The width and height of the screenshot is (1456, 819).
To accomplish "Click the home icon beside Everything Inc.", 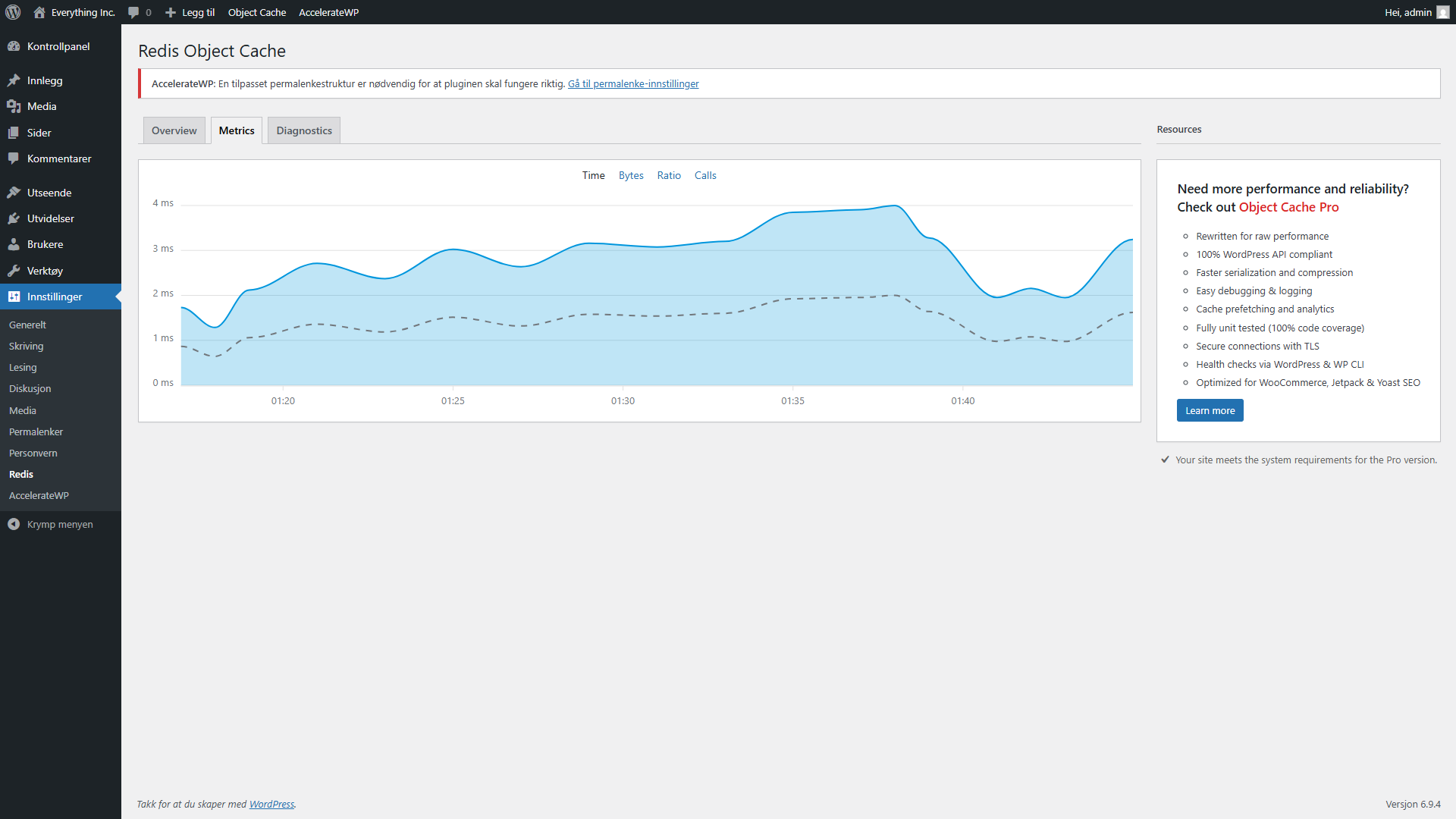I will click(39, 12).
